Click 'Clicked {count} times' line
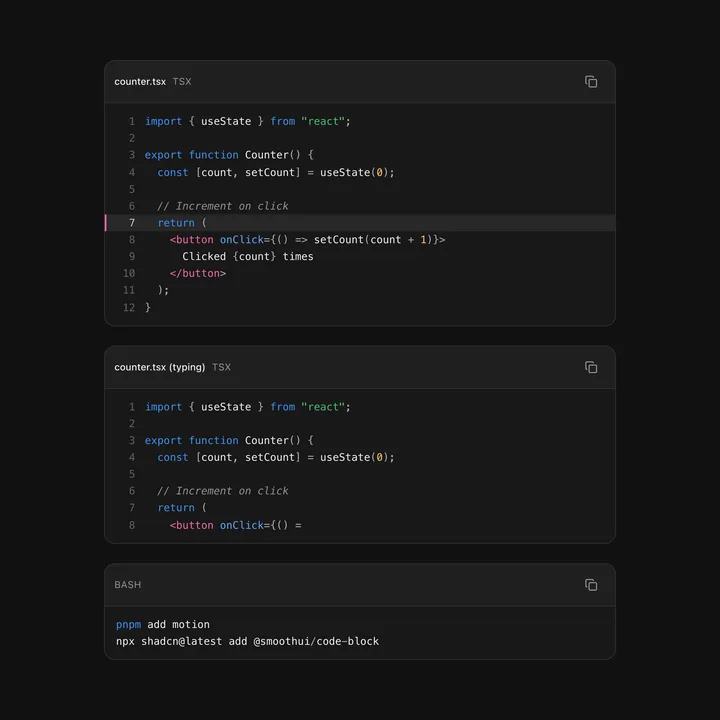Image resolution: width=720 pixels, height=720 pixels. pos(248,256)
